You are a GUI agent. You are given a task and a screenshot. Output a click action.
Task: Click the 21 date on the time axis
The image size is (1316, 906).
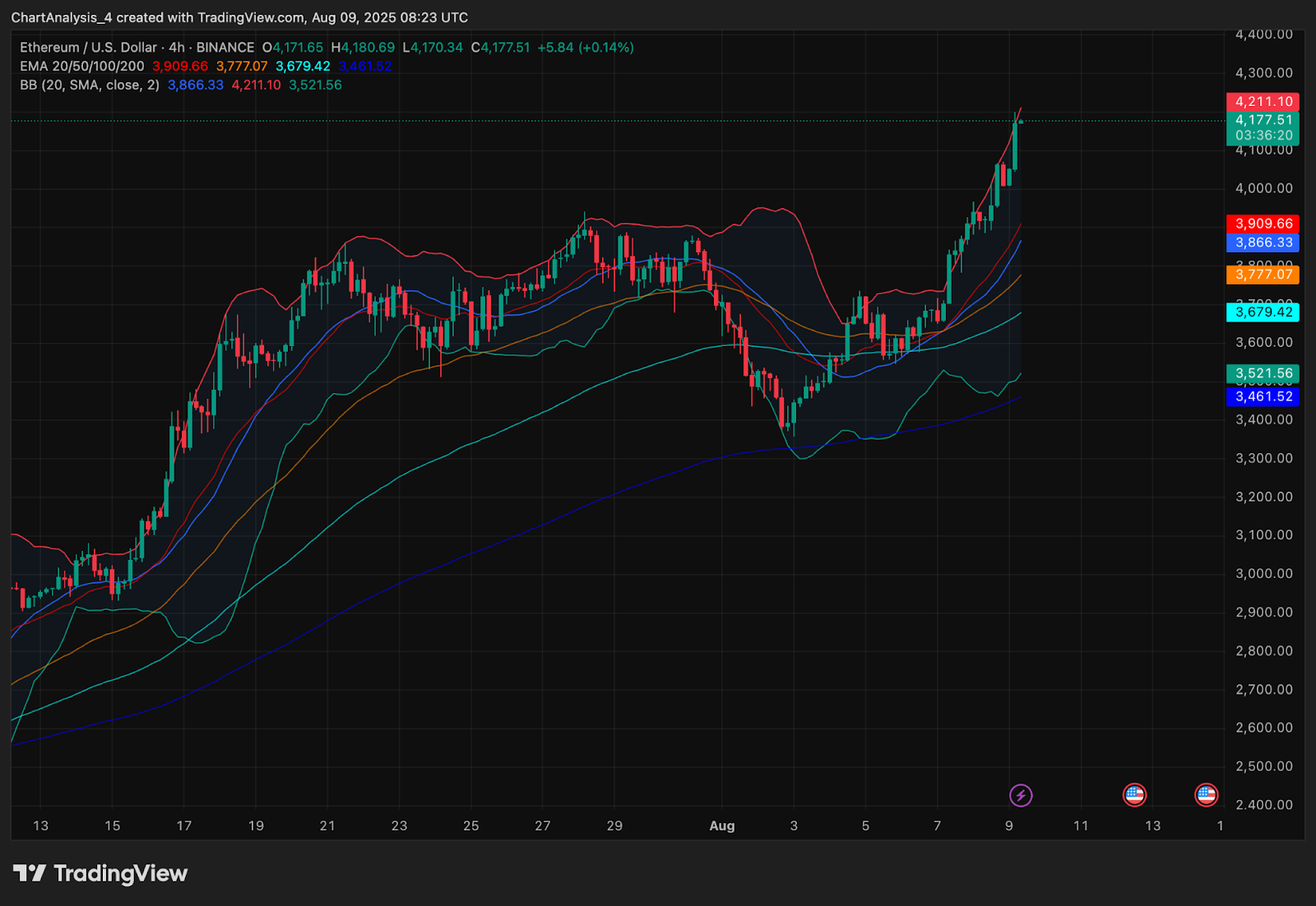(x=327, y=826)
